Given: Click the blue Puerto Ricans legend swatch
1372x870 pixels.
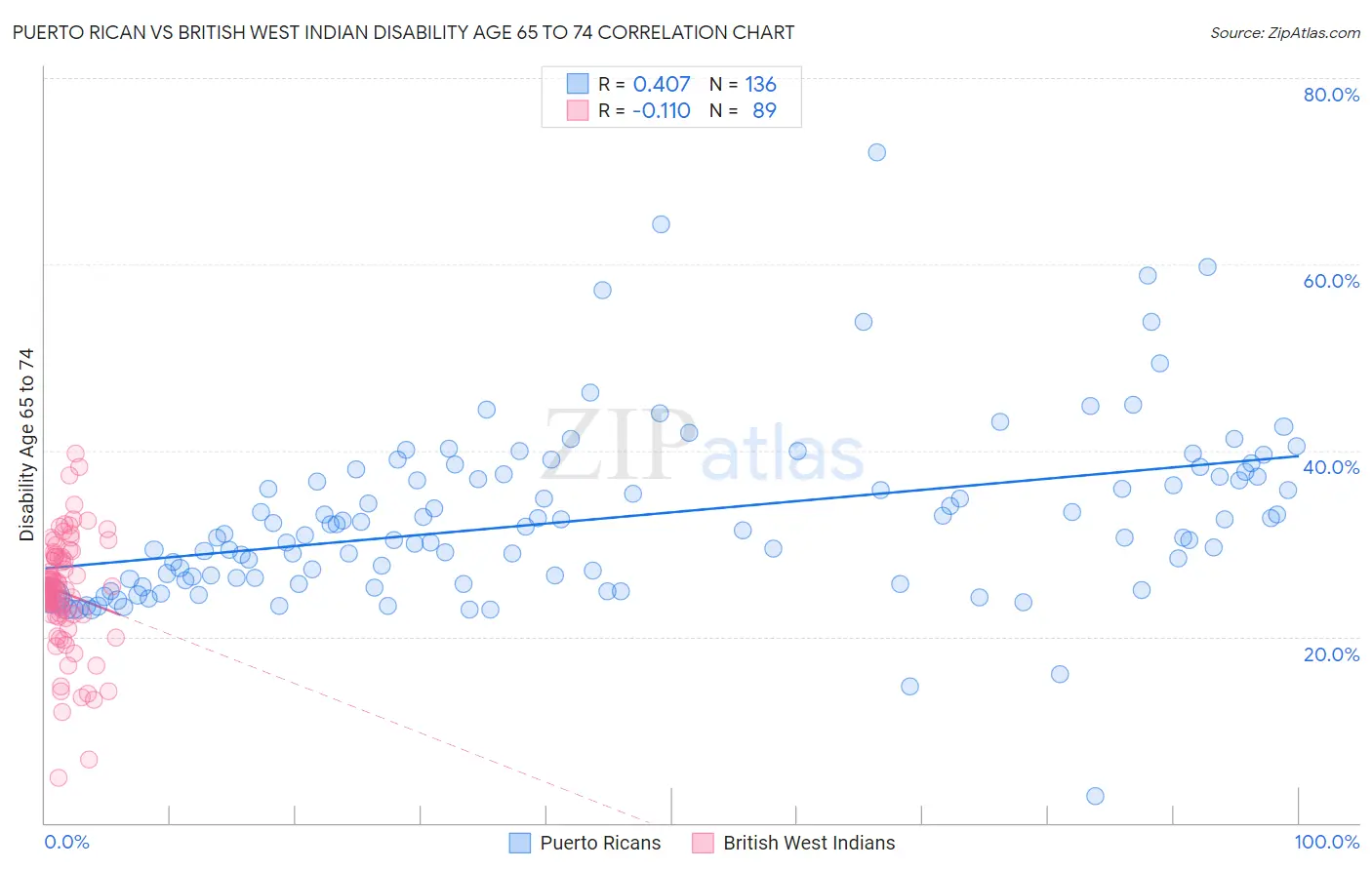Looking at the screenshot, I should [x=520, y=843].
